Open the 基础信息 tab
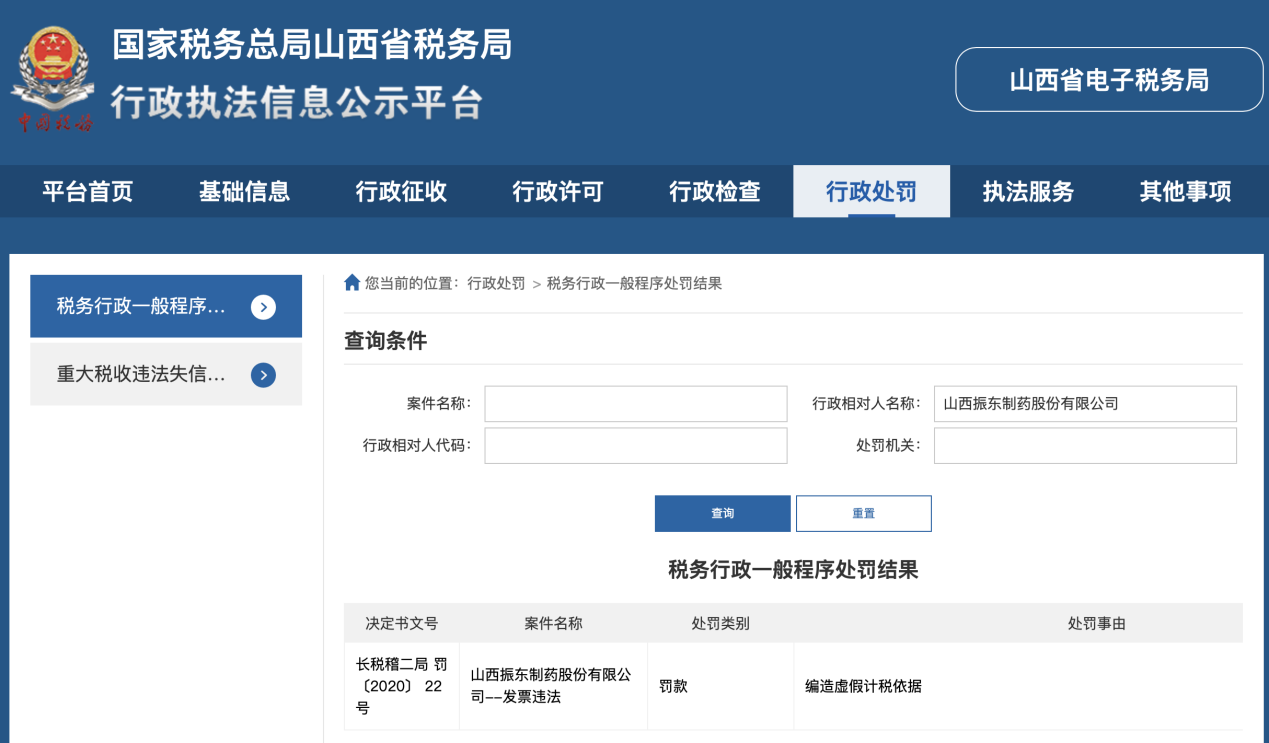This screenshot has height=743, width=1269. click(x=244, y=191)
